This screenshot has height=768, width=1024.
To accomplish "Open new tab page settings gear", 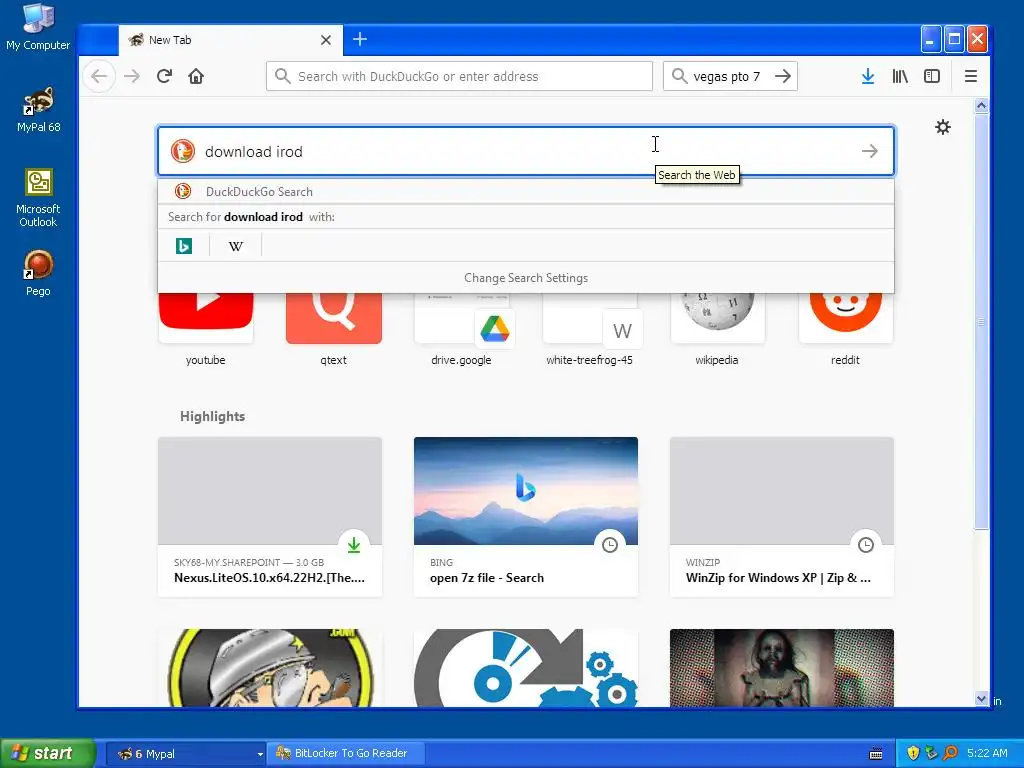I will click(942, 127).
